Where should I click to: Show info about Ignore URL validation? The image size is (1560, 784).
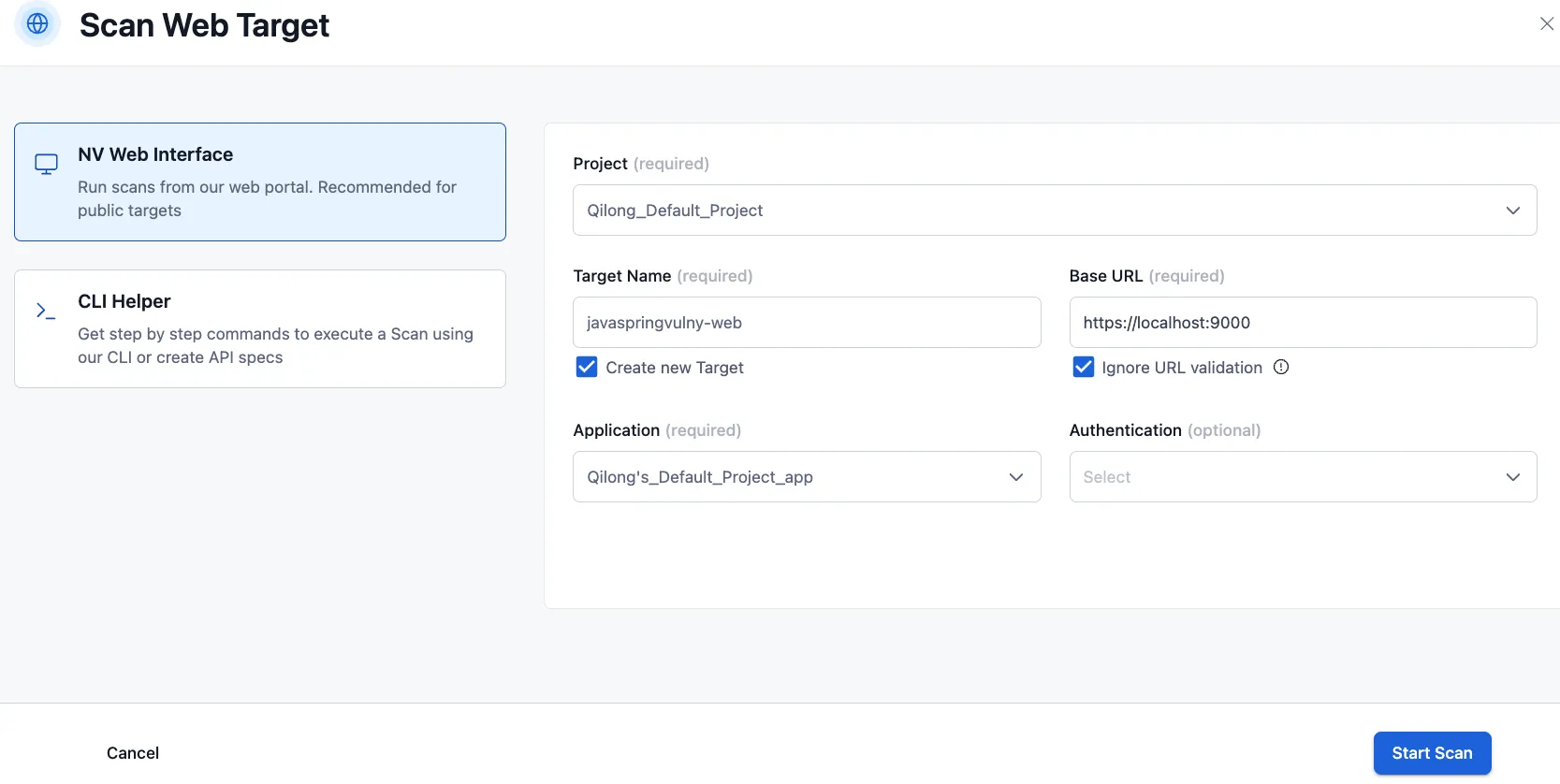click(1281, 367)
